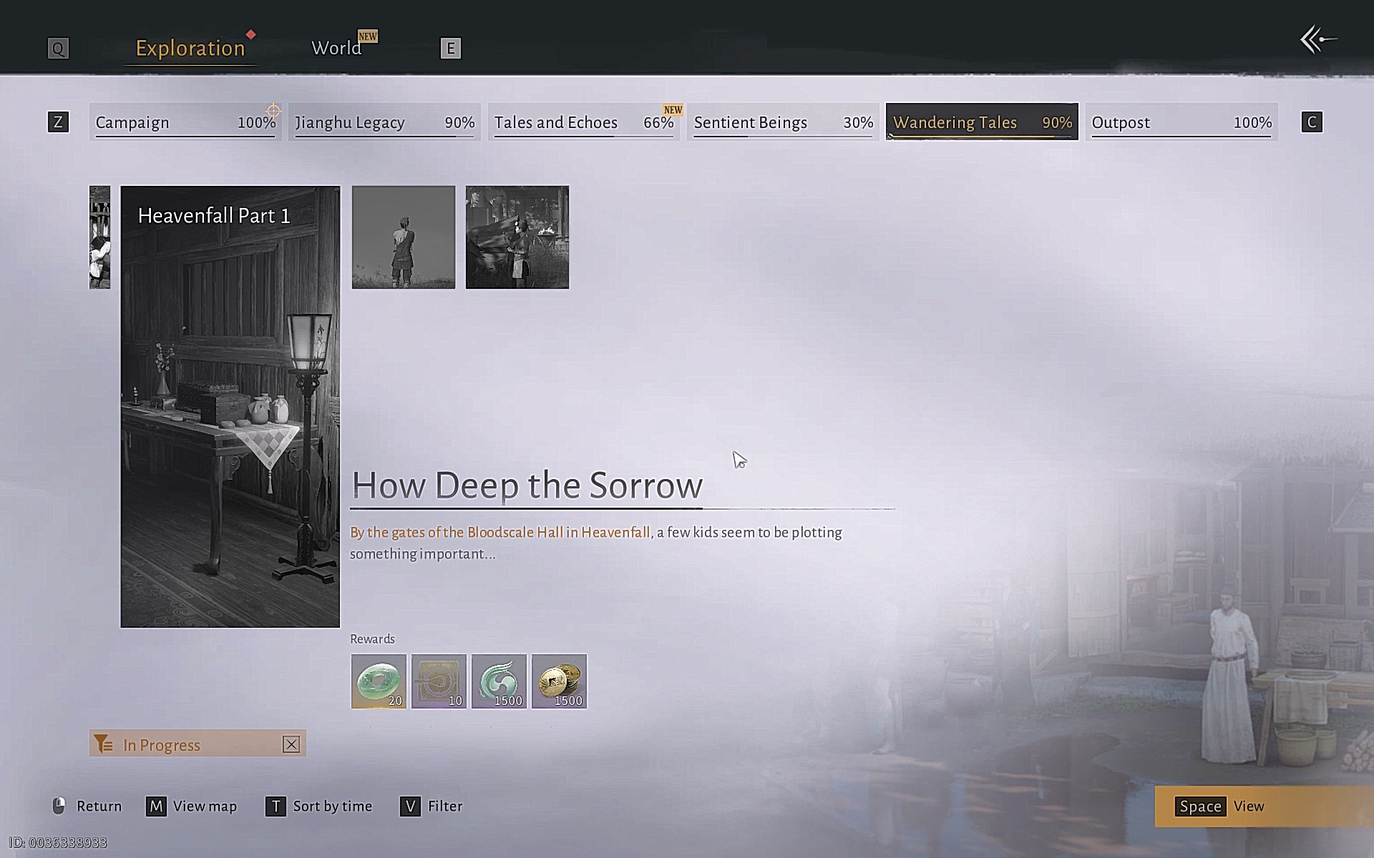Click the C next category key icon
Screen dimensions: 1374x858
click(1311, 122)
